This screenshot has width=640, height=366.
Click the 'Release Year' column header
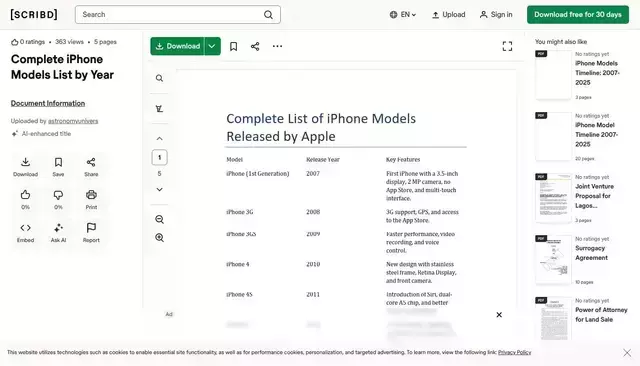[323, 160]
